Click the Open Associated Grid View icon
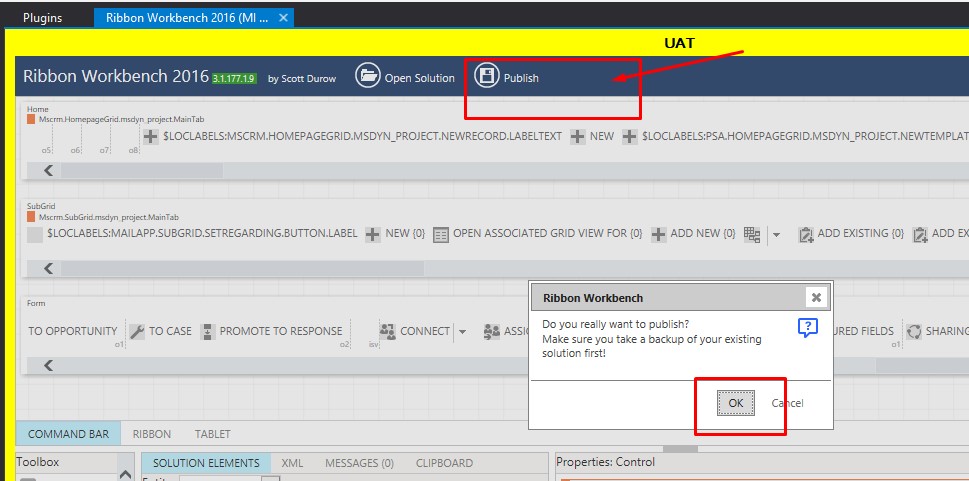This screenshot has height=481, width=969. click(441, 234)
